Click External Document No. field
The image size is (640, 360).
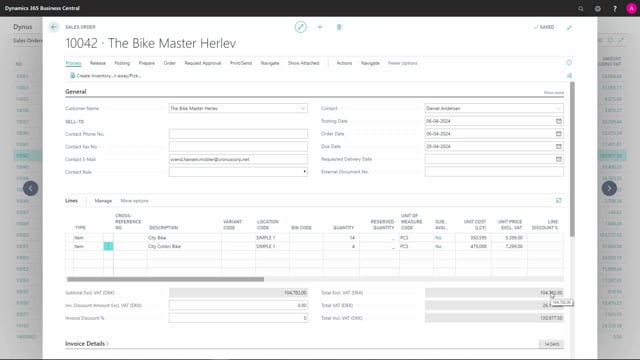click(494, 172)
